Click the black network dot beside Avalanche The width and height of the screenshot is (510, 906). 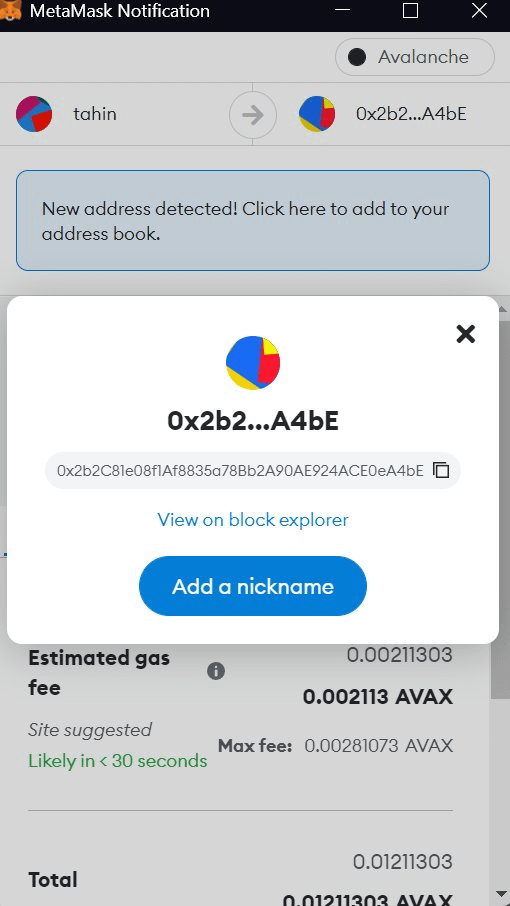(356, 57)
